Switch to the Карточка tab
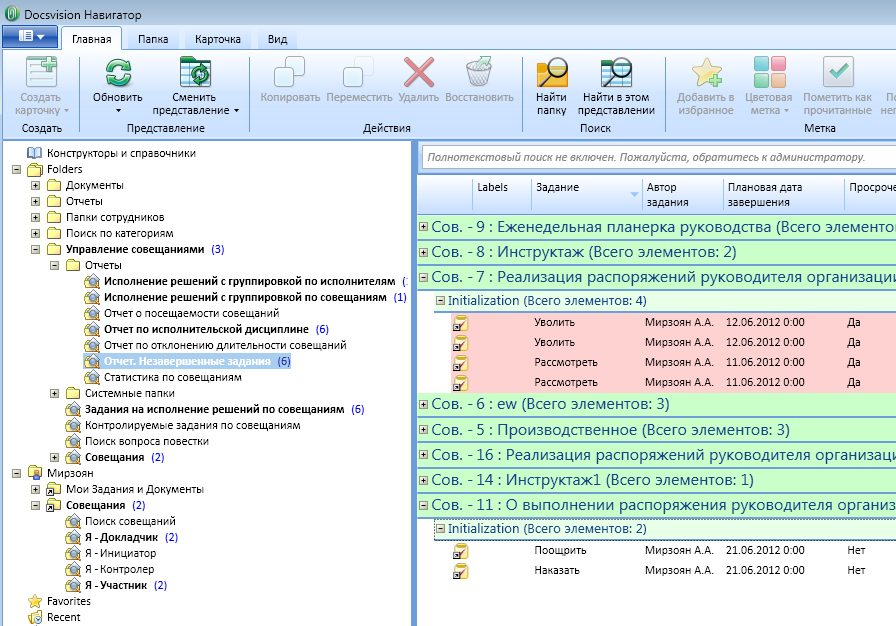The height and width of the screenshot is (626, 896). point(218,39)
